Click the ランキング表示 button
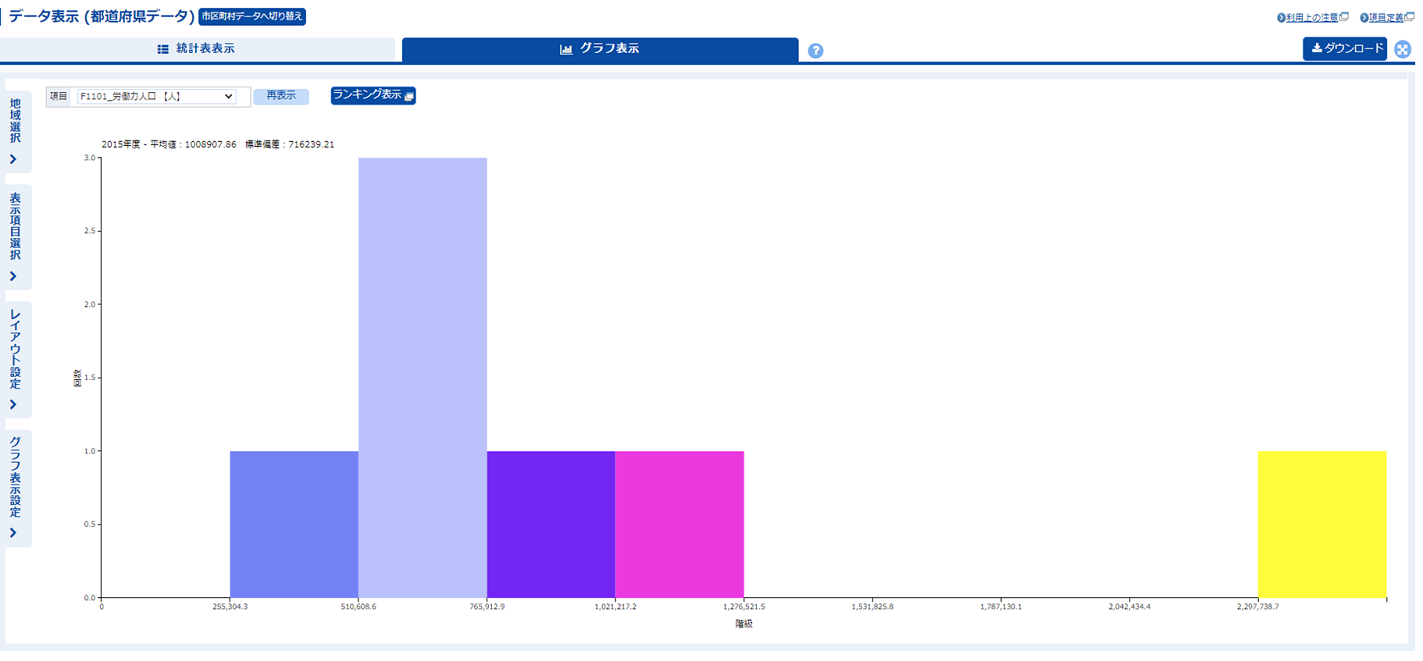 click(373, 95)
